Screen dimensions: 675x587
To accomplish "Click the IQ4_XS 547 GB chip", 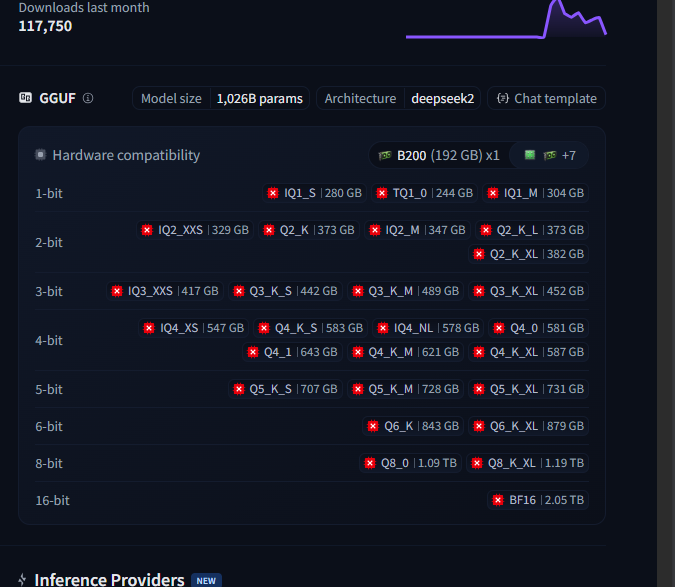I will click(x=194, y=328).
